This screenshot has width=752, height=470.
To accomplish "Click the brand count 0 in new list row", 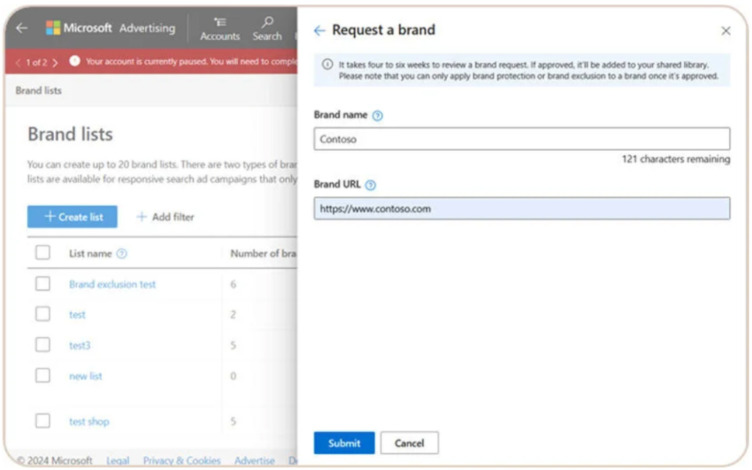I will tap(233, 376).
